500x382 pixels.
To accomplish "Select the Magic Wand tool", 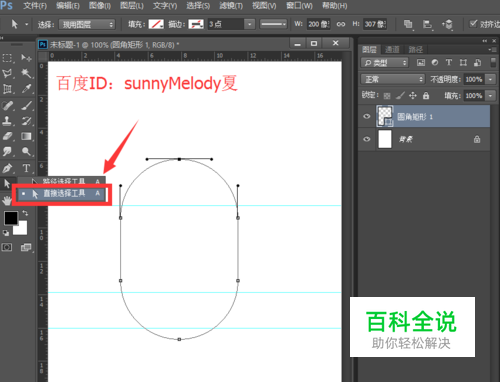I will tap(26, 73).
